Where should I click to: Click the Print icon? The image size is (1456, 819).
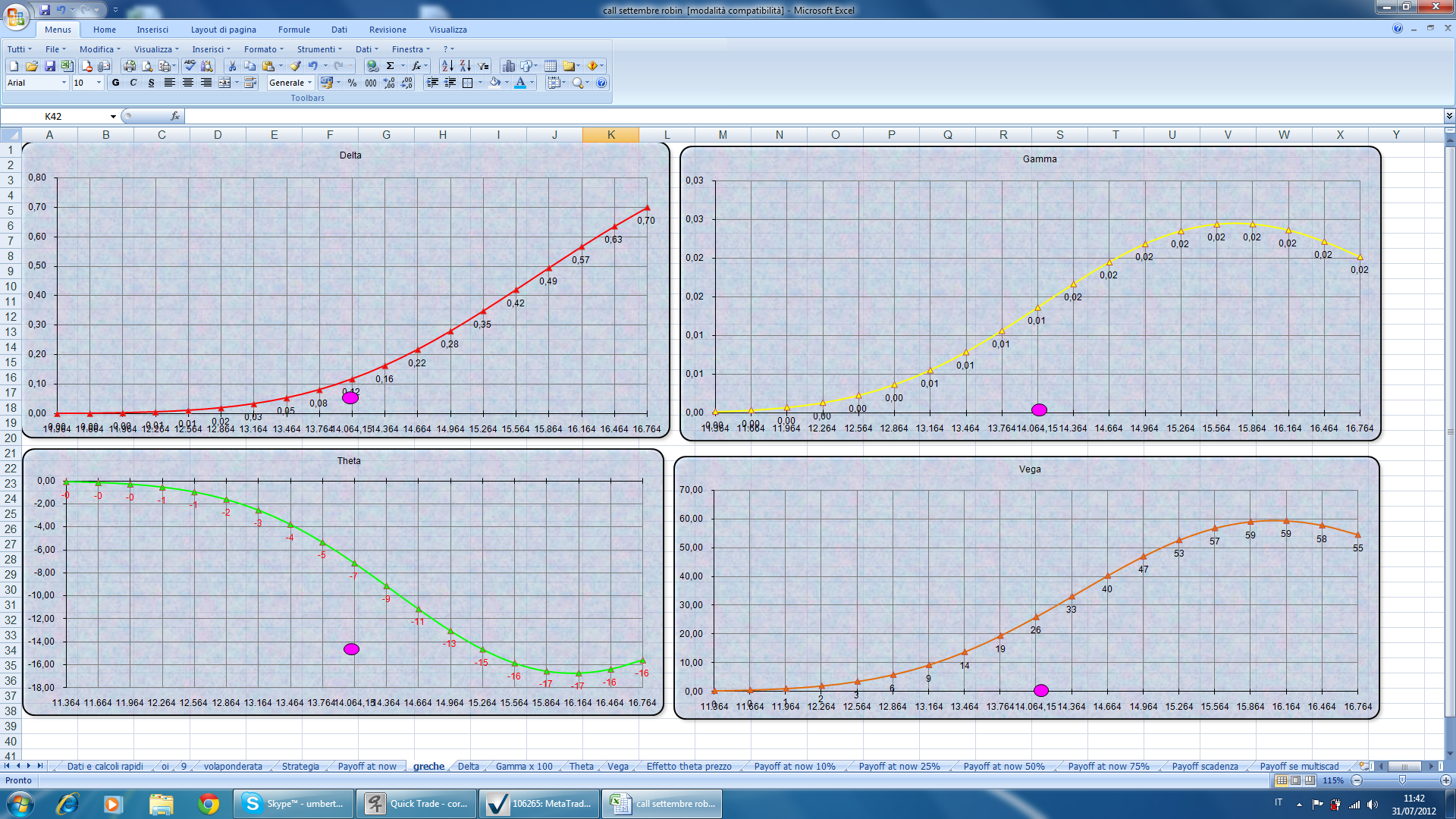(x=130, y=66)
